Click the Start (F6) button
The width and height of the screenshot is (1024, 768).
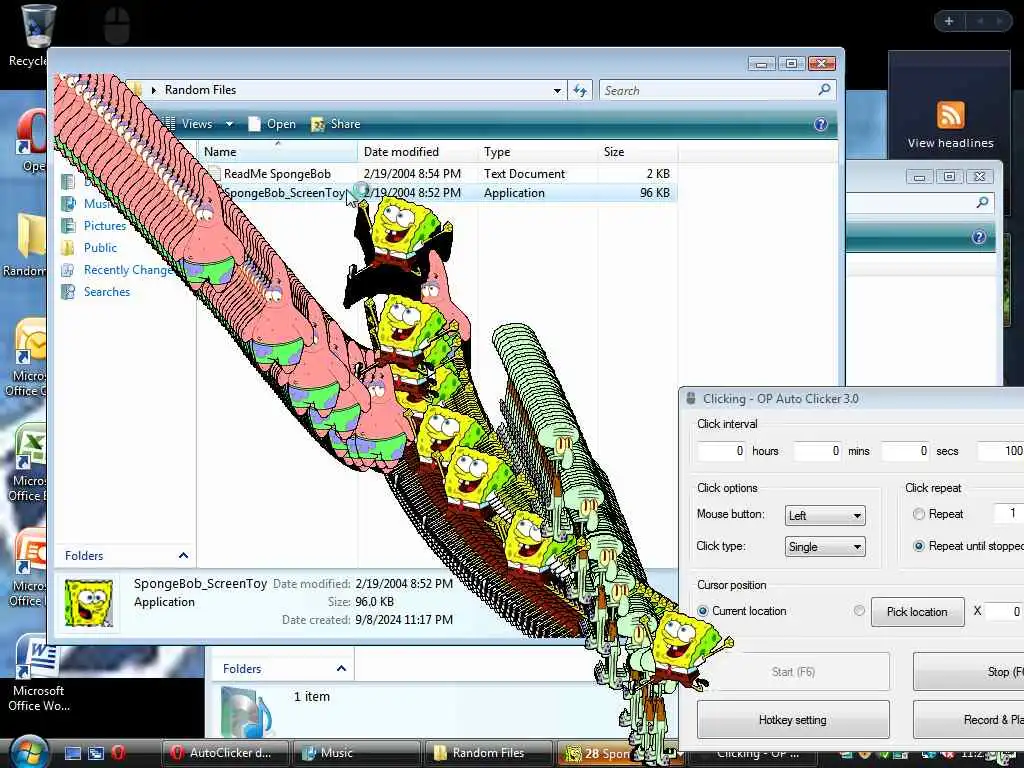point(793,671)
